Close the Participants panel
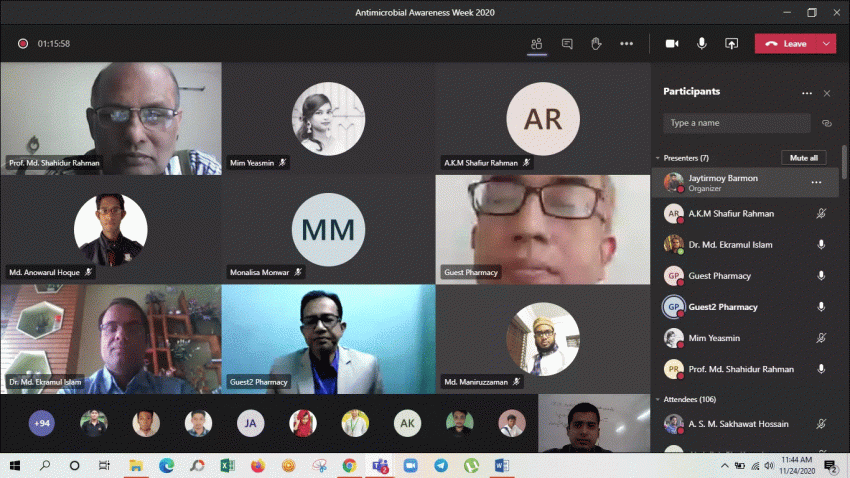Screen dimensions: 850x478 coord(827,93)
